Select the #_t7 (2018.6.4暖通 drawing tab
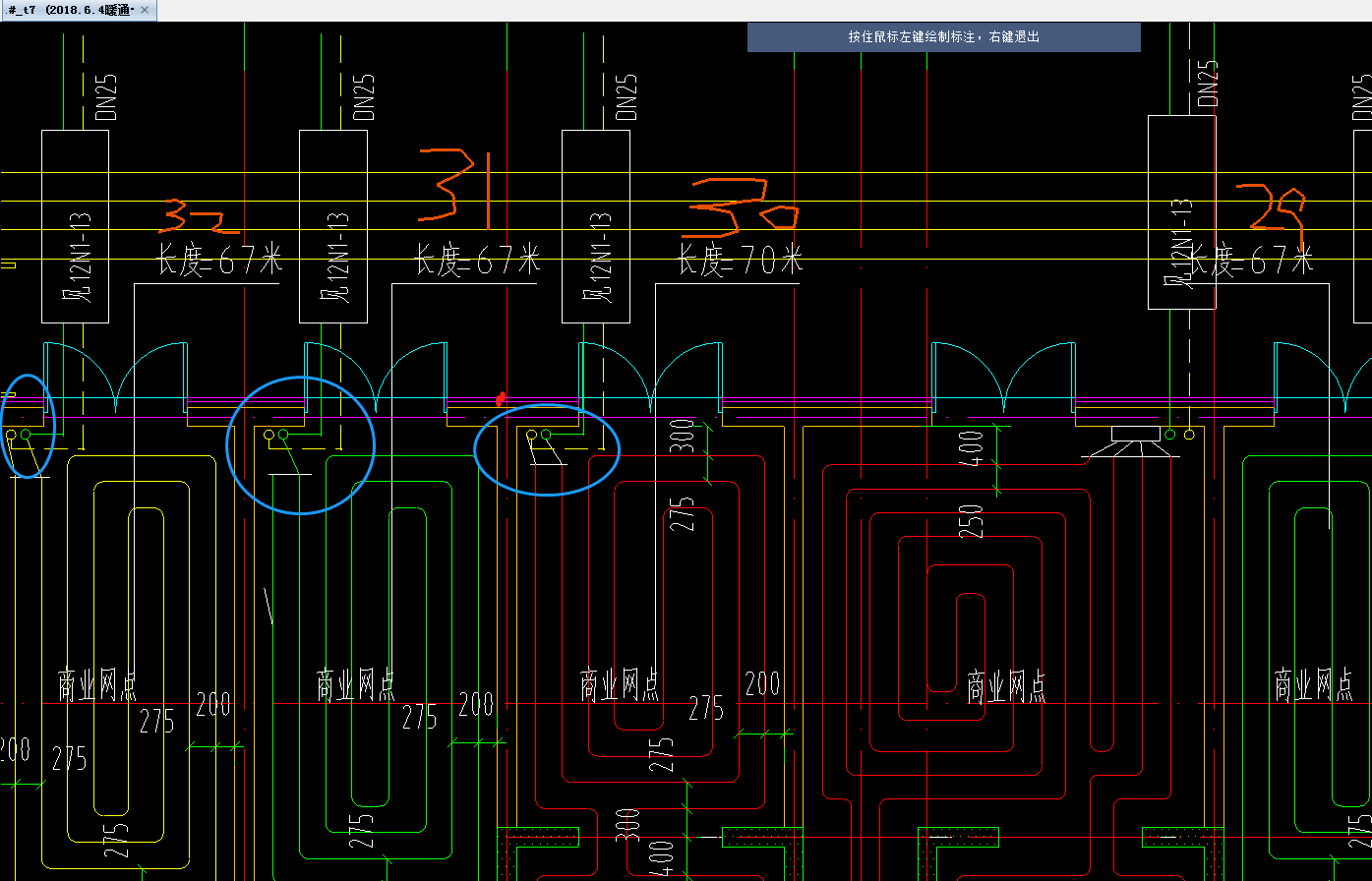 [x=70, y=10]
